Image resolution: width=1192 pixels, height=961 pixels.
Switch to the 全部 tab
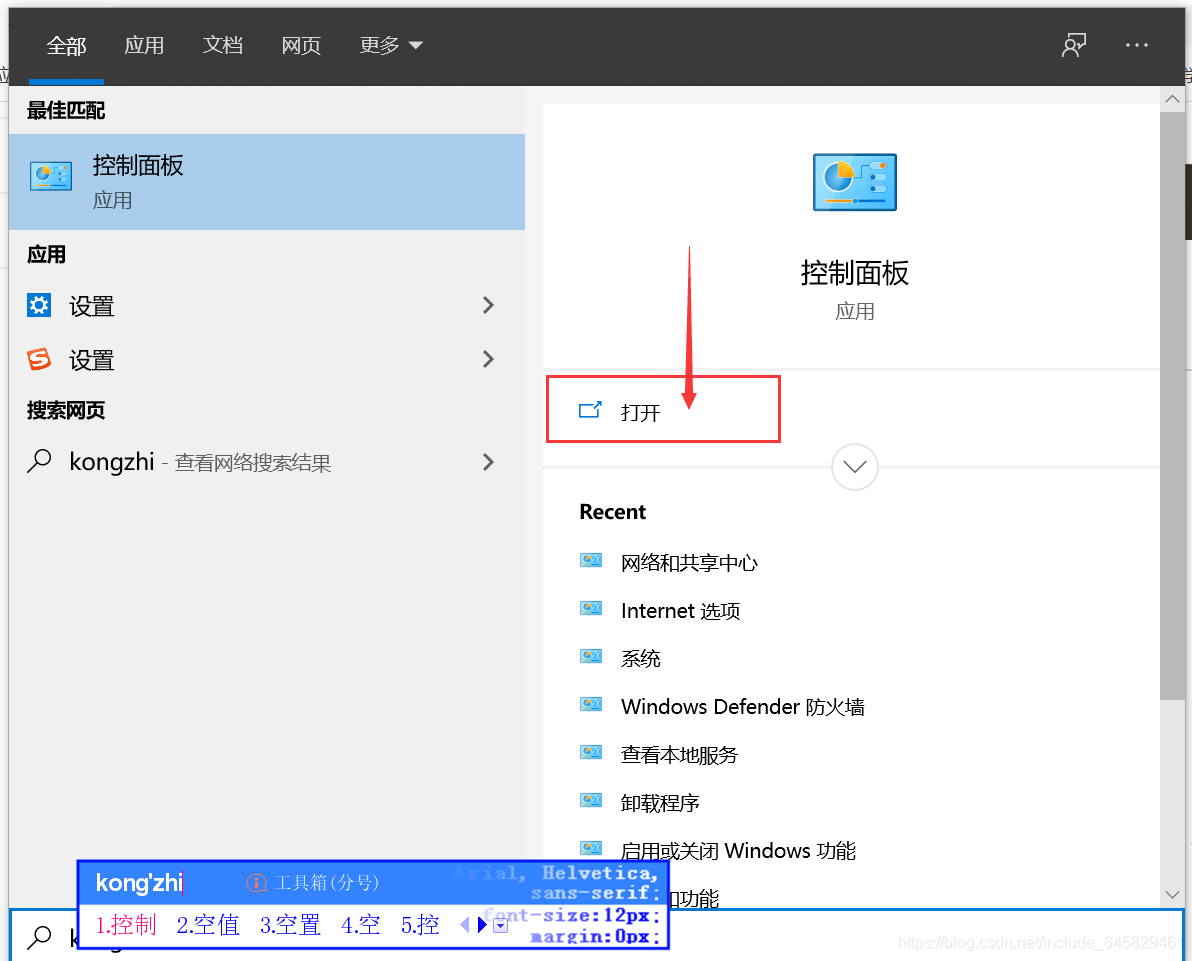[66, 46]
